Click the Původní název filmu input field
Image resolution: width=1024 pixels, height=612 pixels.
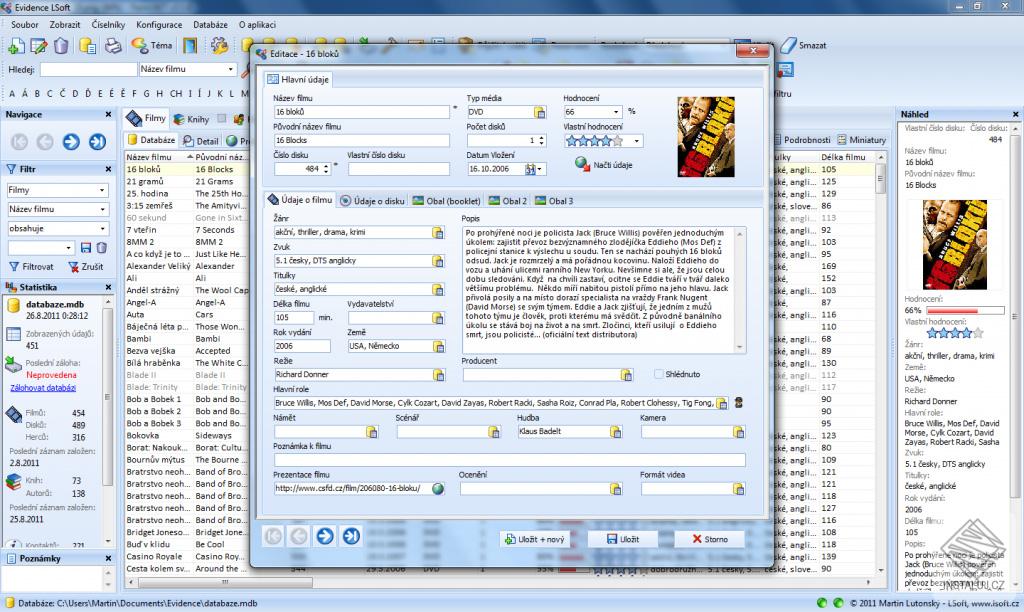tap(361, 140)
